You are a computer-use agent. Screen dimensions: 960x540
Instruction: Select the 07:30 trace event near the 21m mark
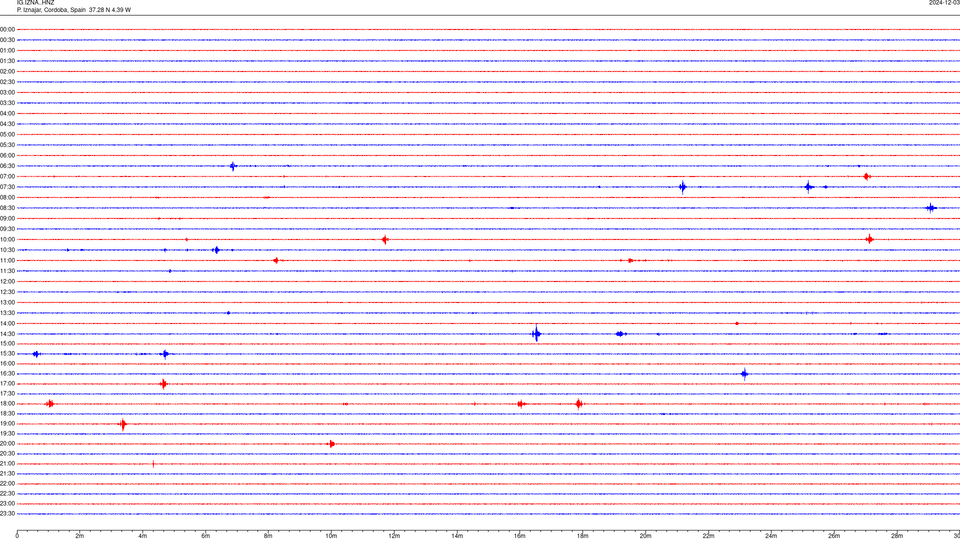point(683,187)
